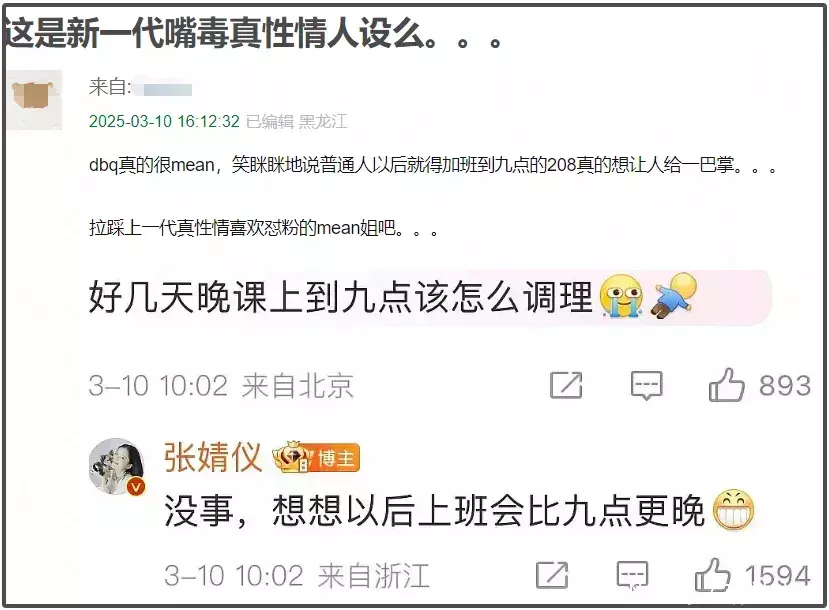
Task: Click the blurred name after 来自:
Action: pos(163,88)
